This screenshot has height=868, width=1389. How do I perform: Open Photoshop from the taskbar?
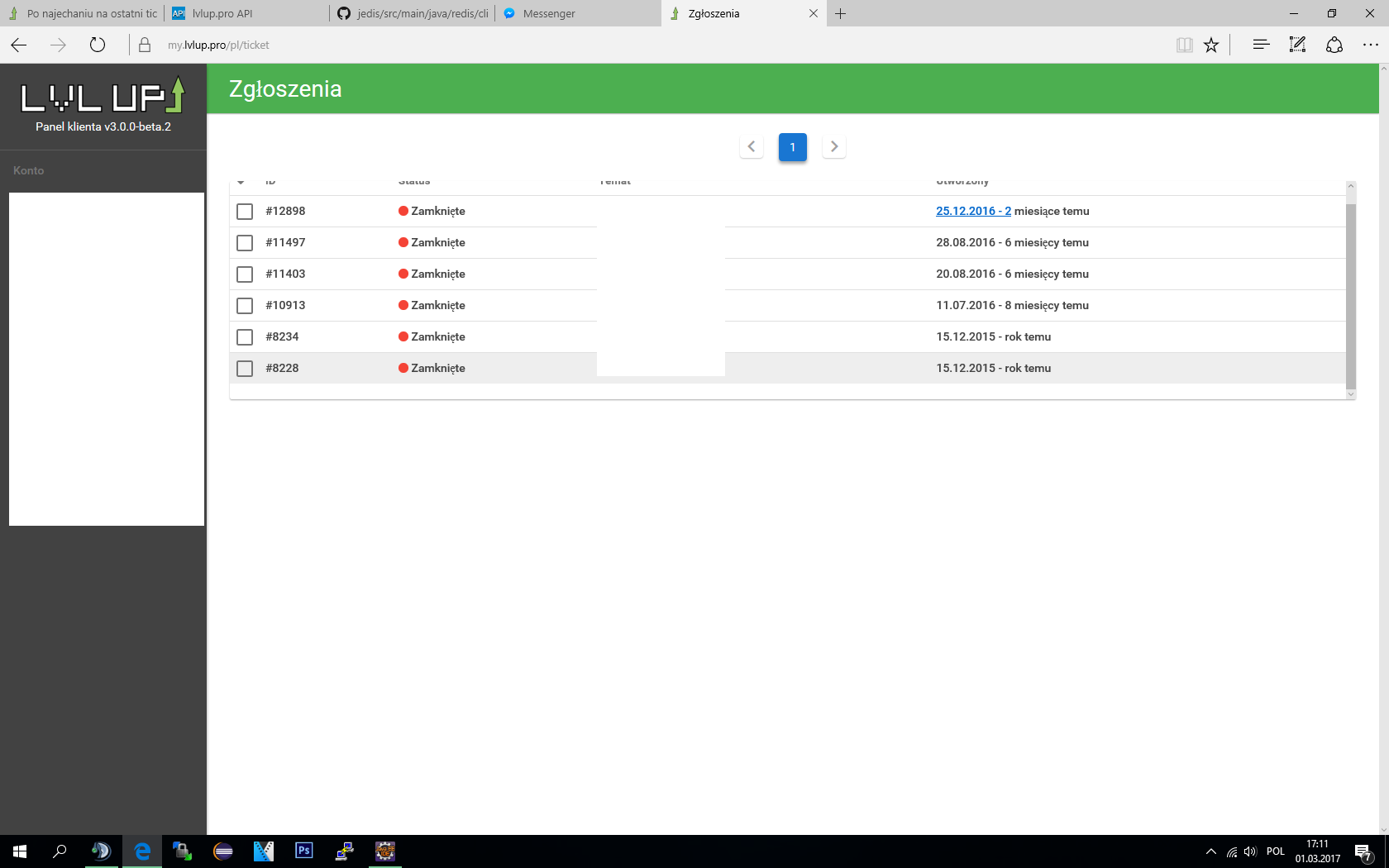tap(303, 851)
